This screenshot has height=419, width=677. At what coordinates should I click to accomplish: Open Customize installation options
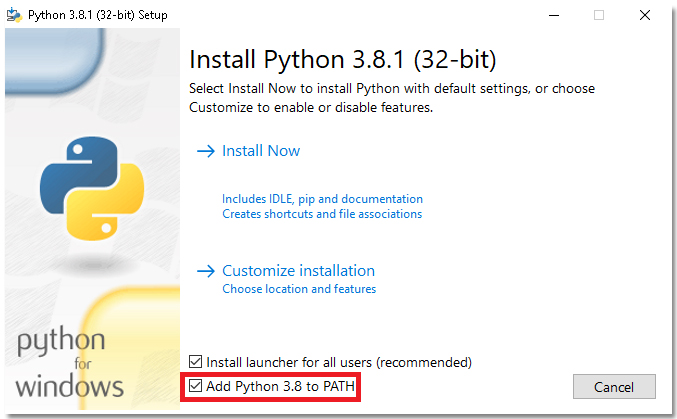point(298,271)
